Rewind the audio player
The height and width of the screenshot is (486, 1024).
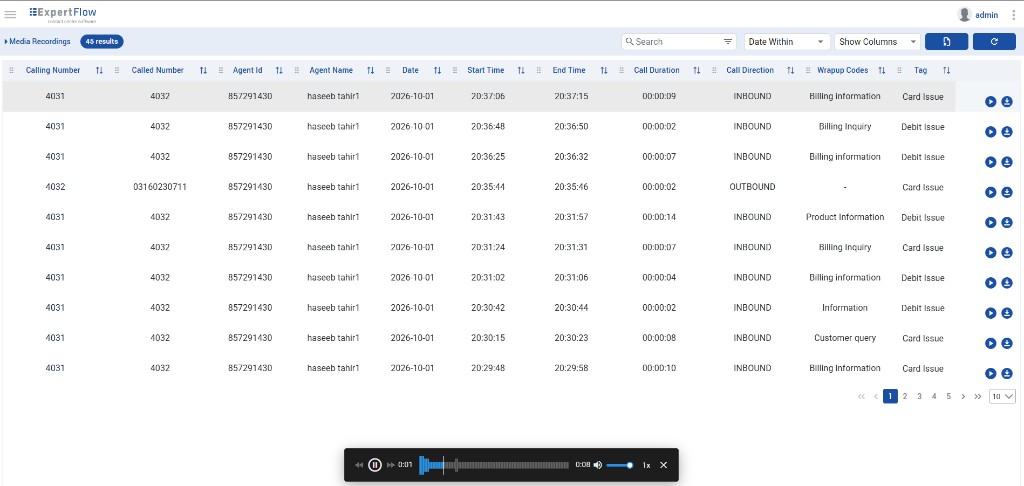[x=359, y=465]
